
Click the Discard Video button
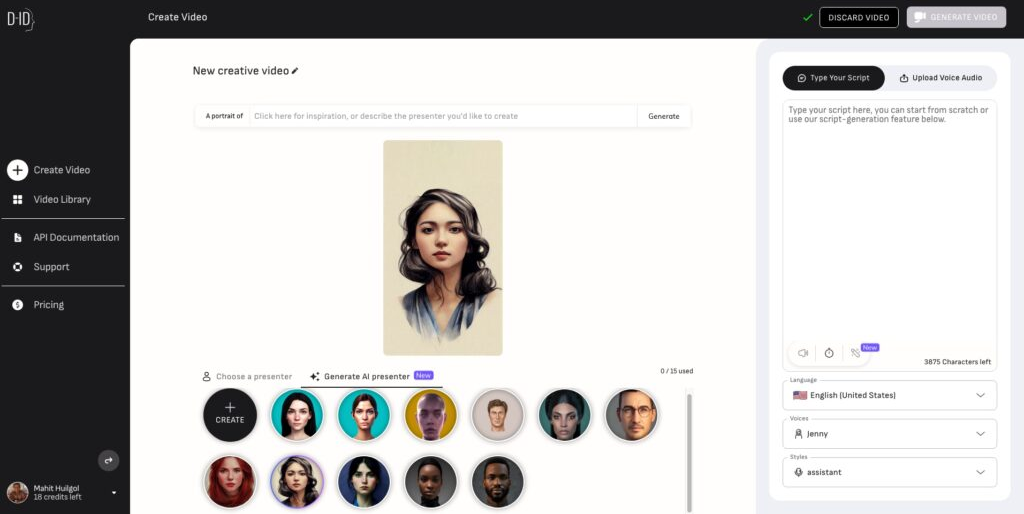pyautogui.click(x=859, y=18)
